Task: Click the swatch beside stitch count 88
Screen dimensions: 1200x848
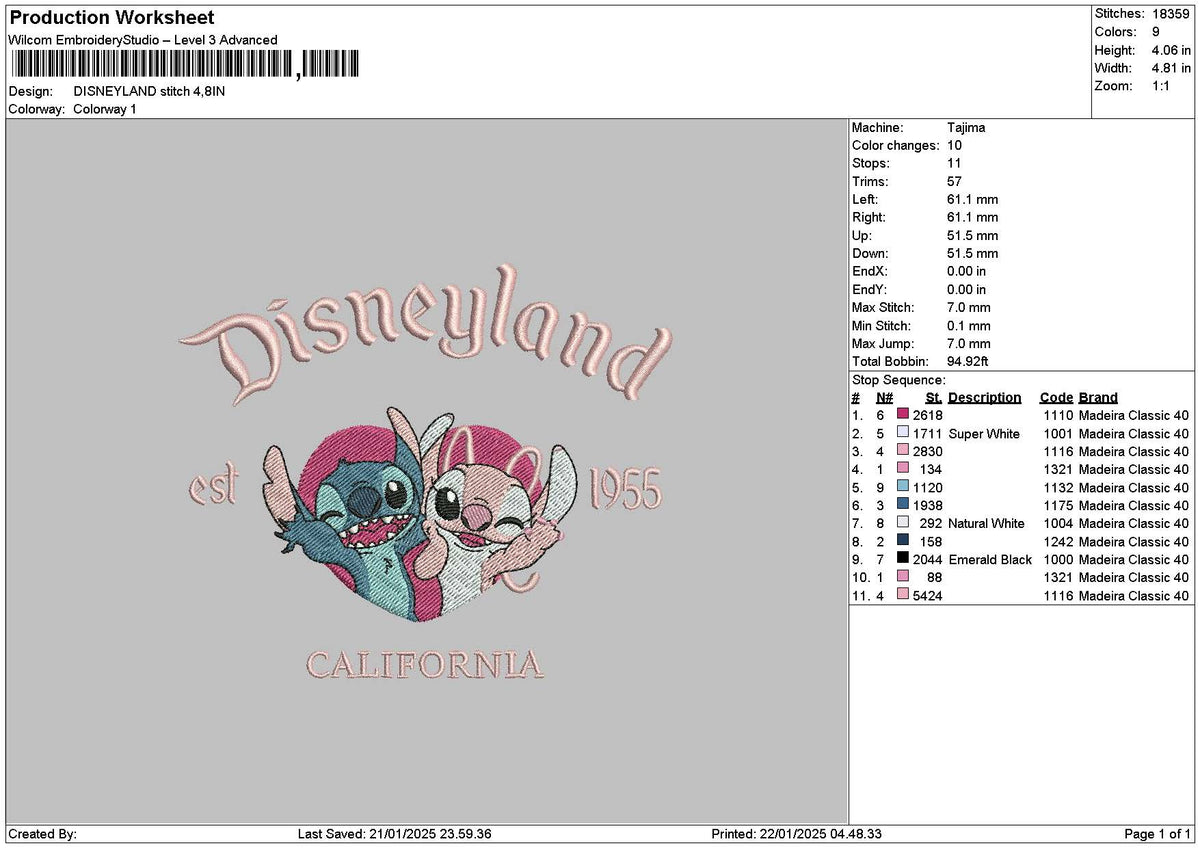Action: click(903, 577)
